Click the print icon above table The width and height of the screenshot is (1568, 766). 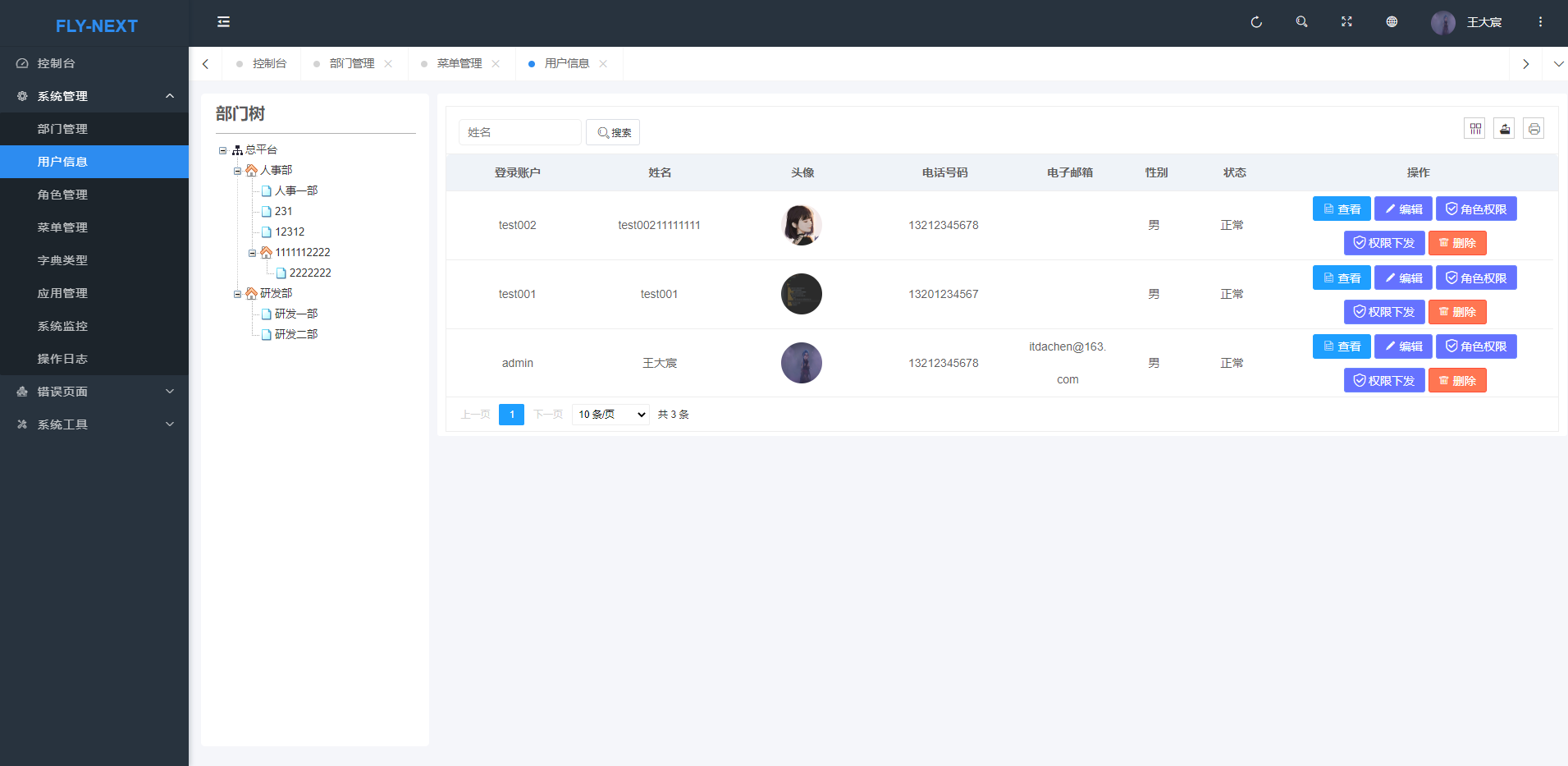click(x=1534, y=129)
